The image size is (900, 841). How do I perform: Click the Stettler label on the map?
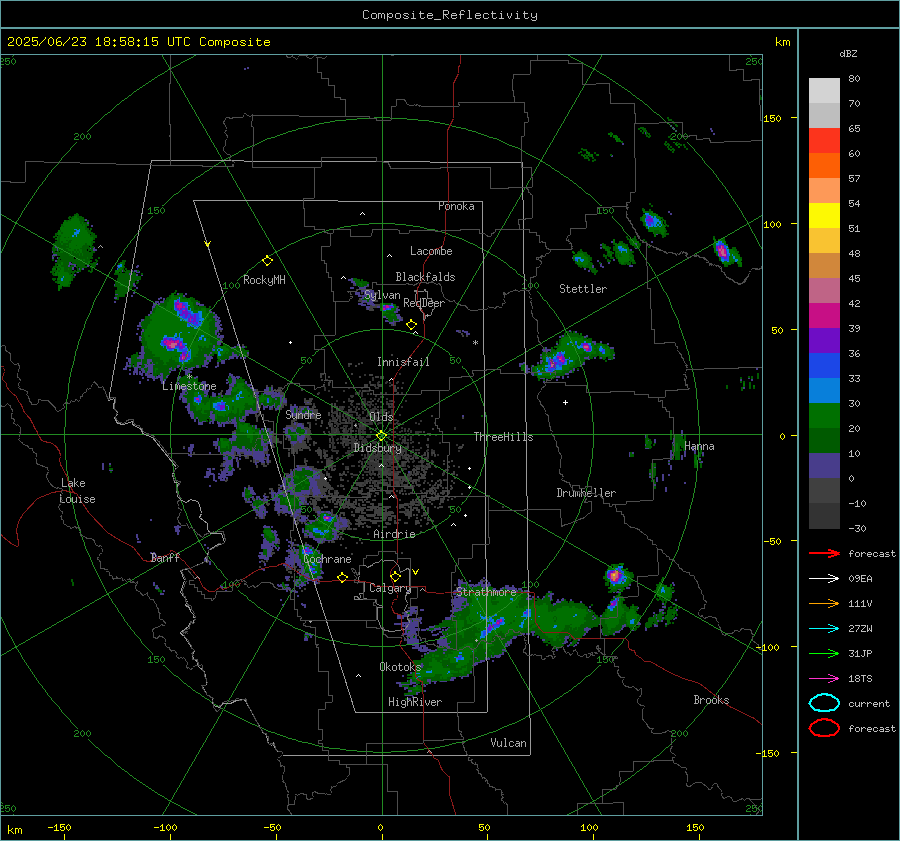click(583, 289)
